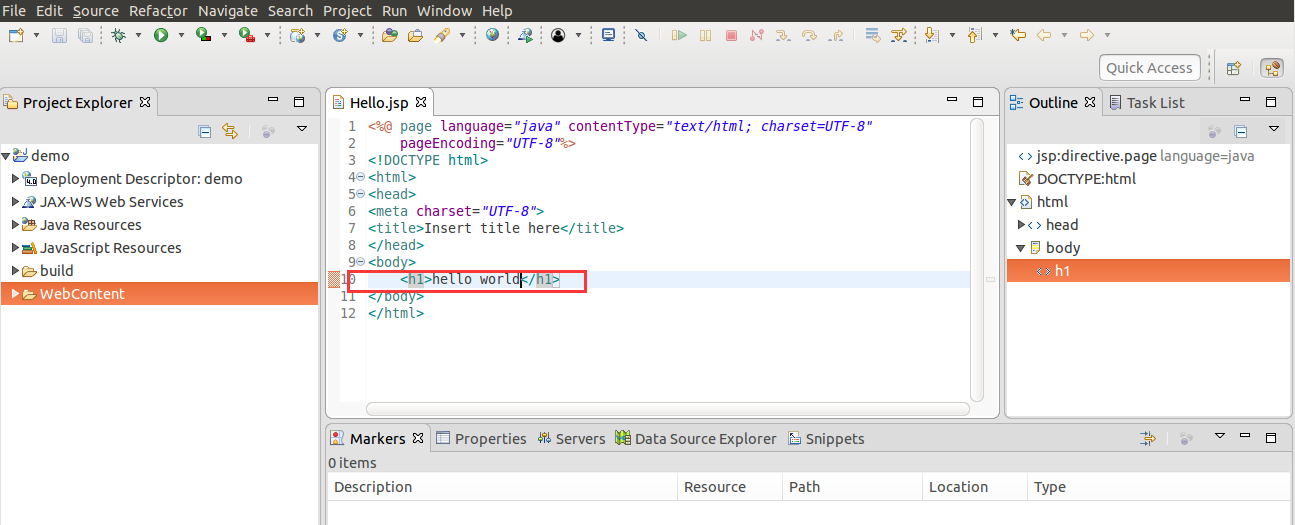Open the Data Source Explorer tab
Viewport: 1295px width, 525px height.
pyautogui.click(x=696, y=438)
